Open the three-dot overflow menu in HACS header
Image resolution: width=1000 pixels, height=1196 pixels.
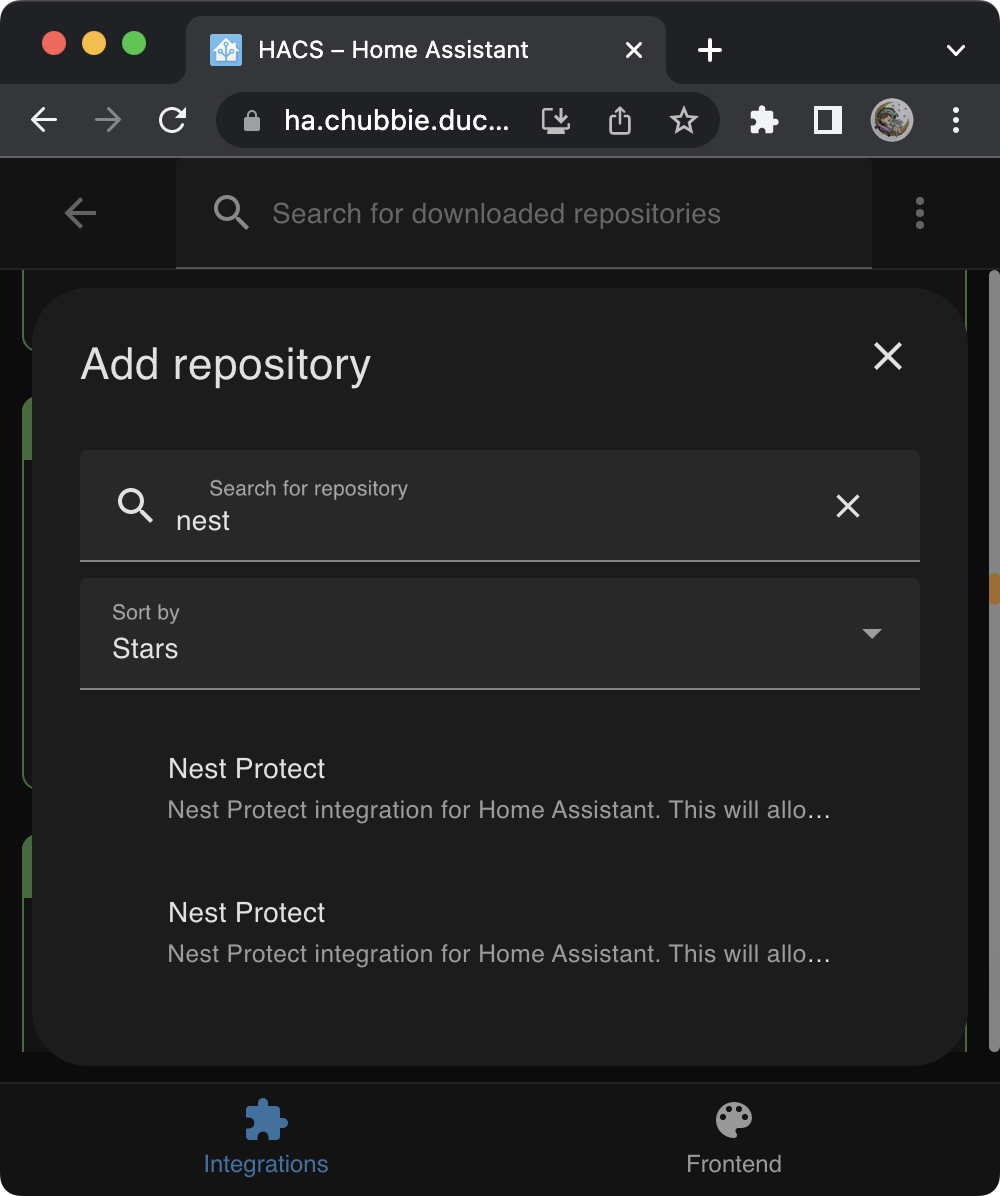(919, 212)
